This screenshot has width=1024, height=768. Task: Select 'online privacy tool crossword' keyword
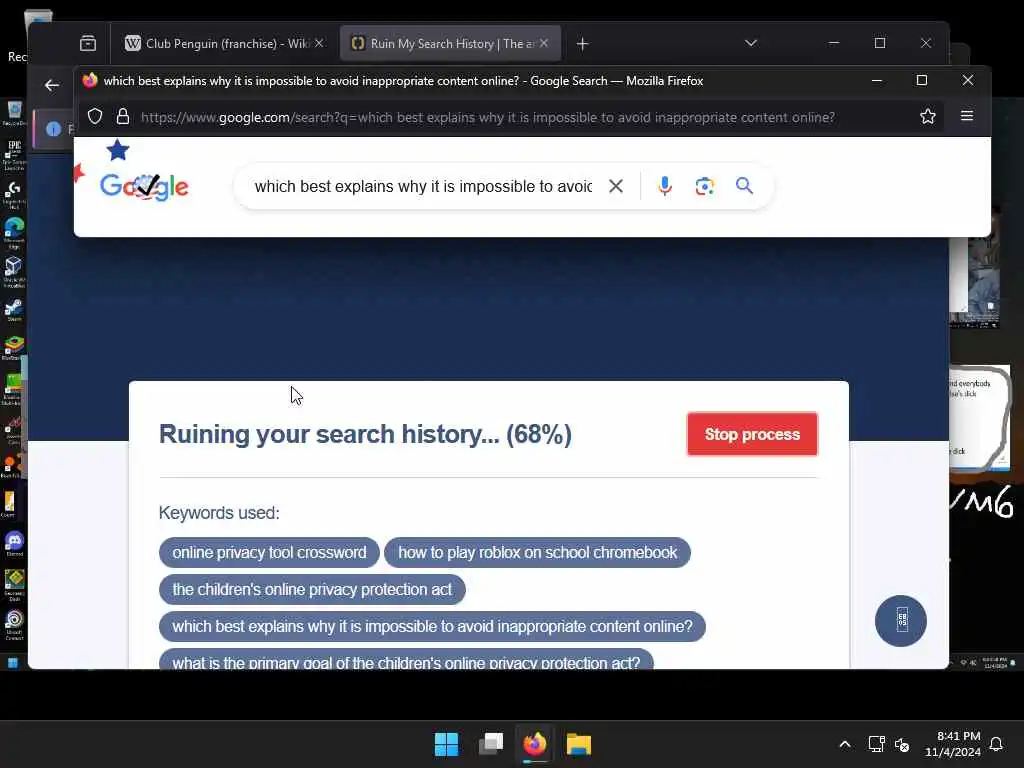coord(269,552)
